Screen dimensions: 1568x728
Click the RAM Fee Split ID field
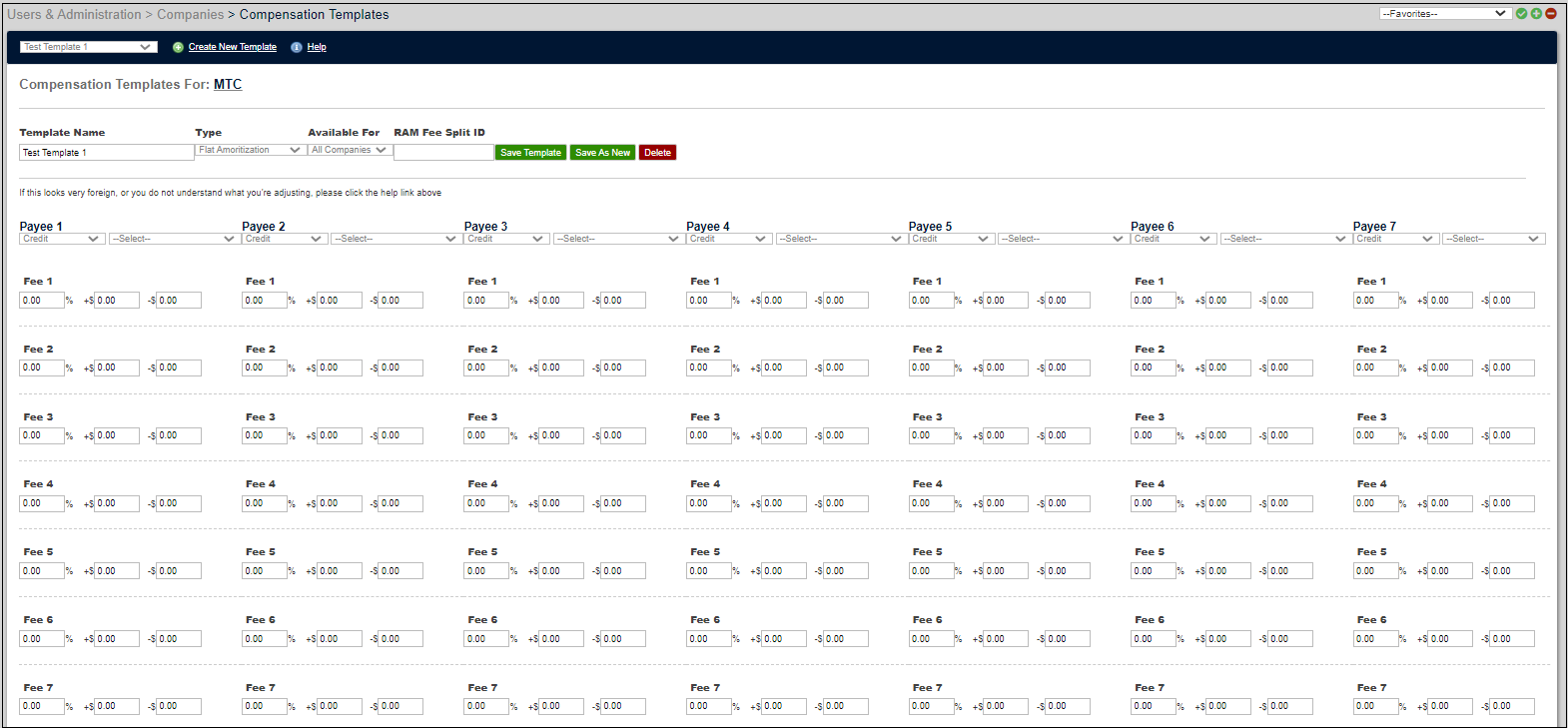click(x=443, y=153)
